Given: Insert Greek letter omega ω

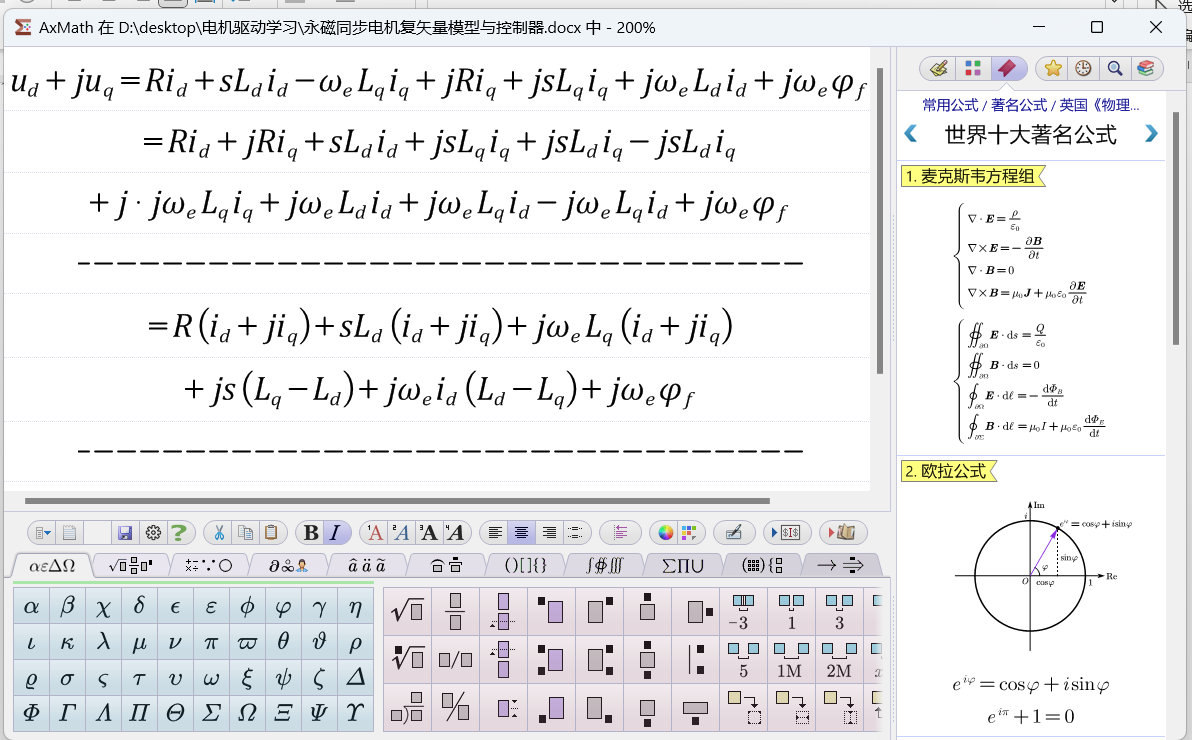Looking at the screenshot, I should coord(211,678).
